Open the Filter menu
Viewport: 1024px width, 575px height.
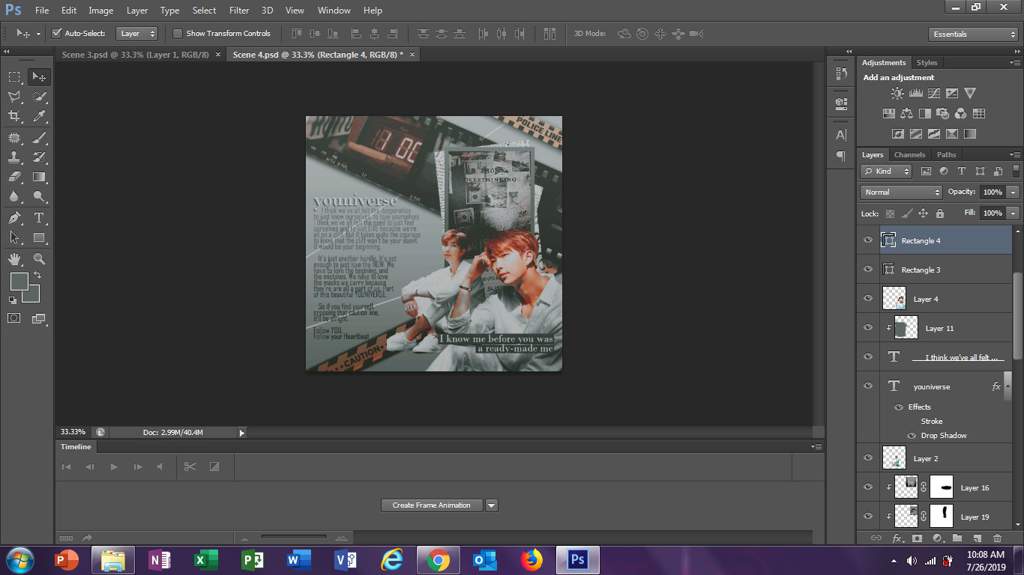239,10
